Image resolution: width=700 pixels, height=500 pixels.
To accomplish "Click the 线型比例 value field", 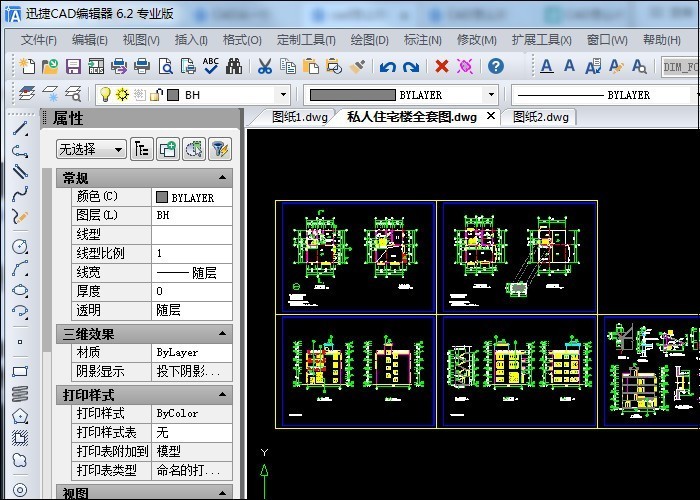I will tap(192, 254).
